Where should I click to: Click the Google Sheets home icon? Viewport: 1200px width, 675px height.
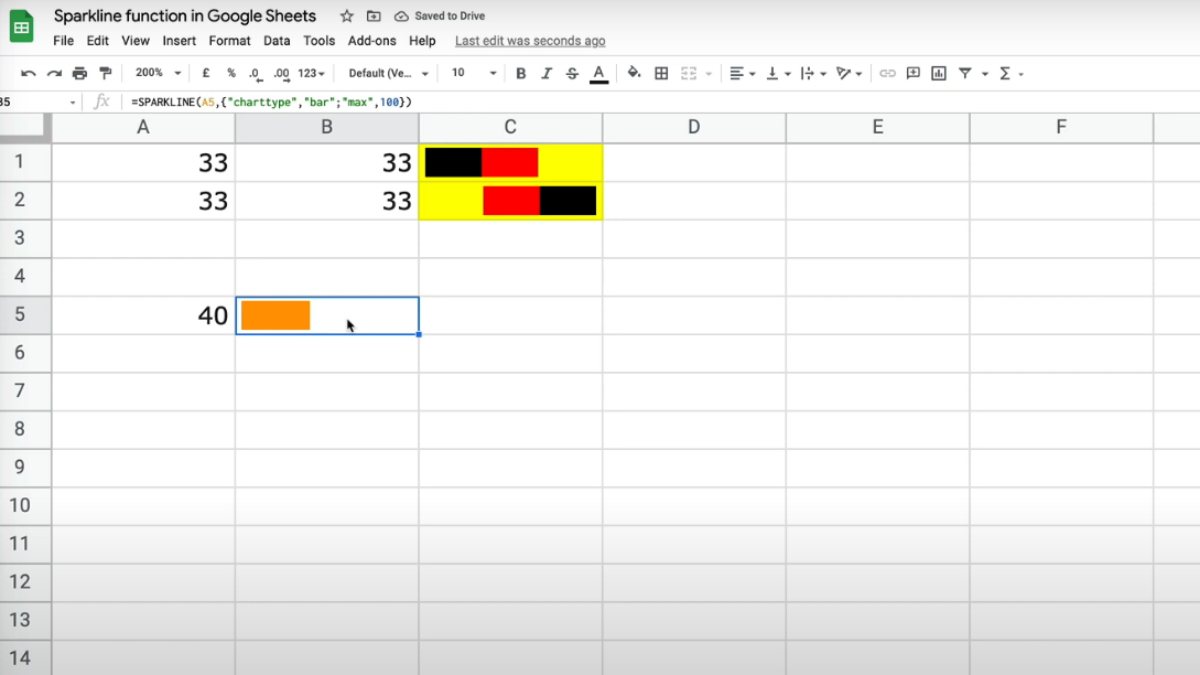[22, 24]
